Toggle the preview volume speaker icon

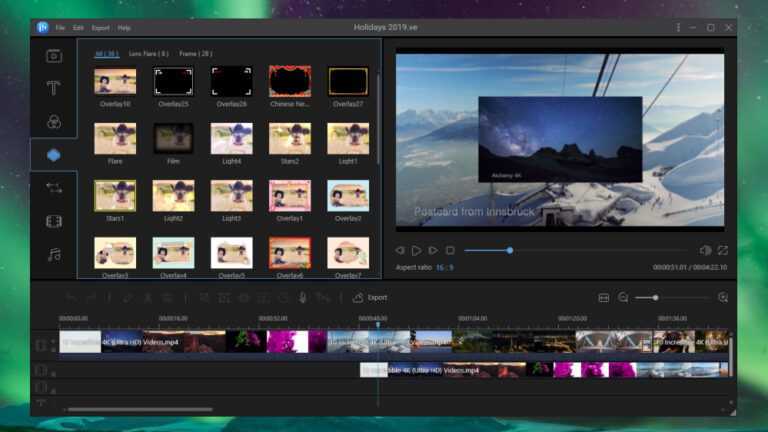click(x=705, y=250)
